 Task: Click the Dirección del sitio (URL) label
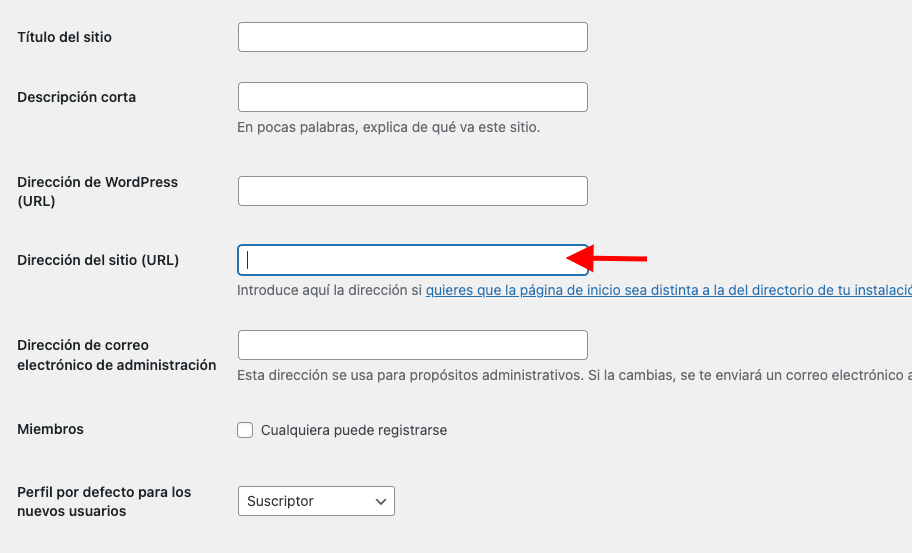tap(98, 260)
